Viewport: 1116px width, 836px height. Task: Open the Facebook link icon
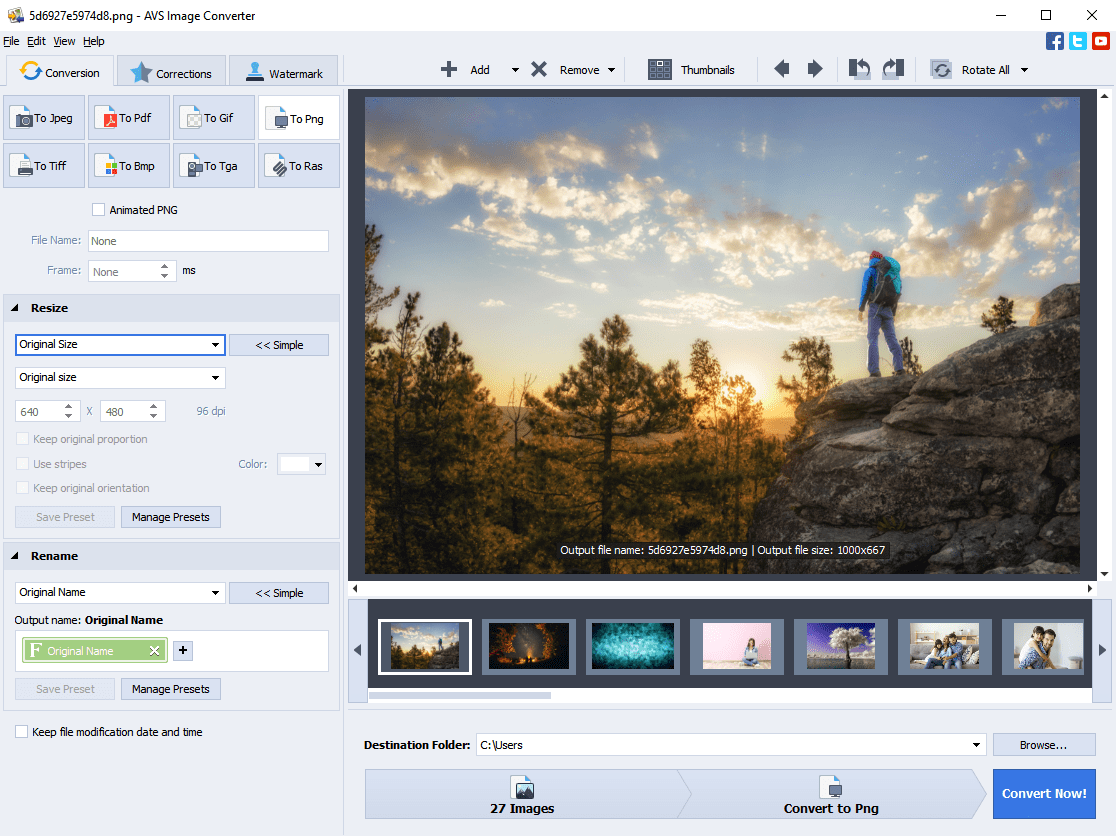point(1055,41)
